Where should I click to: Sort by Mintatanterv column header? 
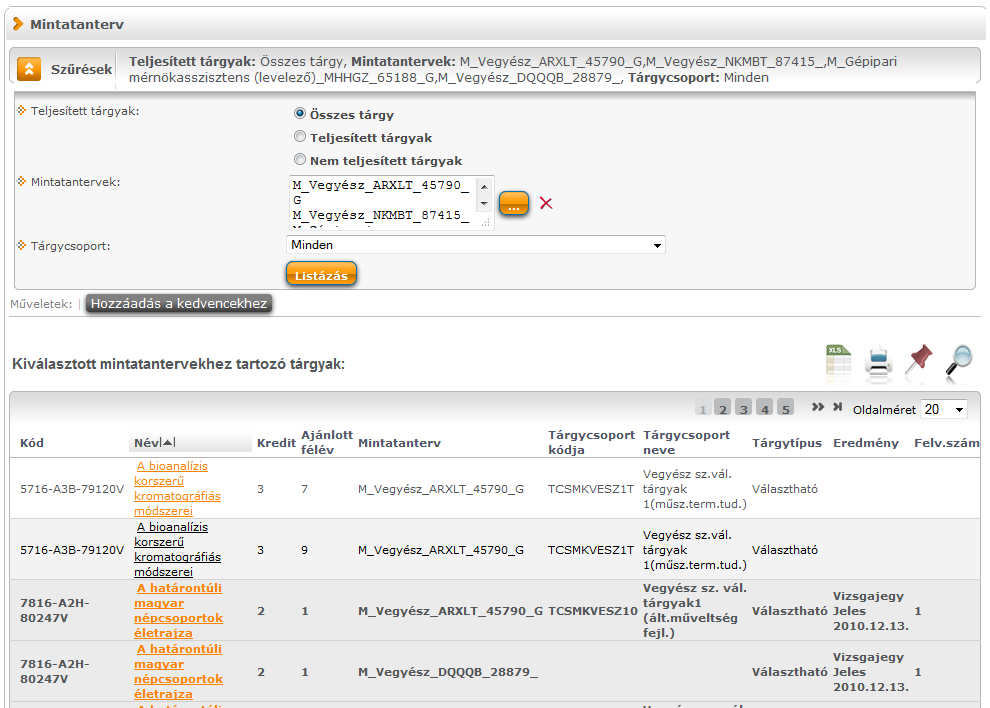[x=398, y=443]
